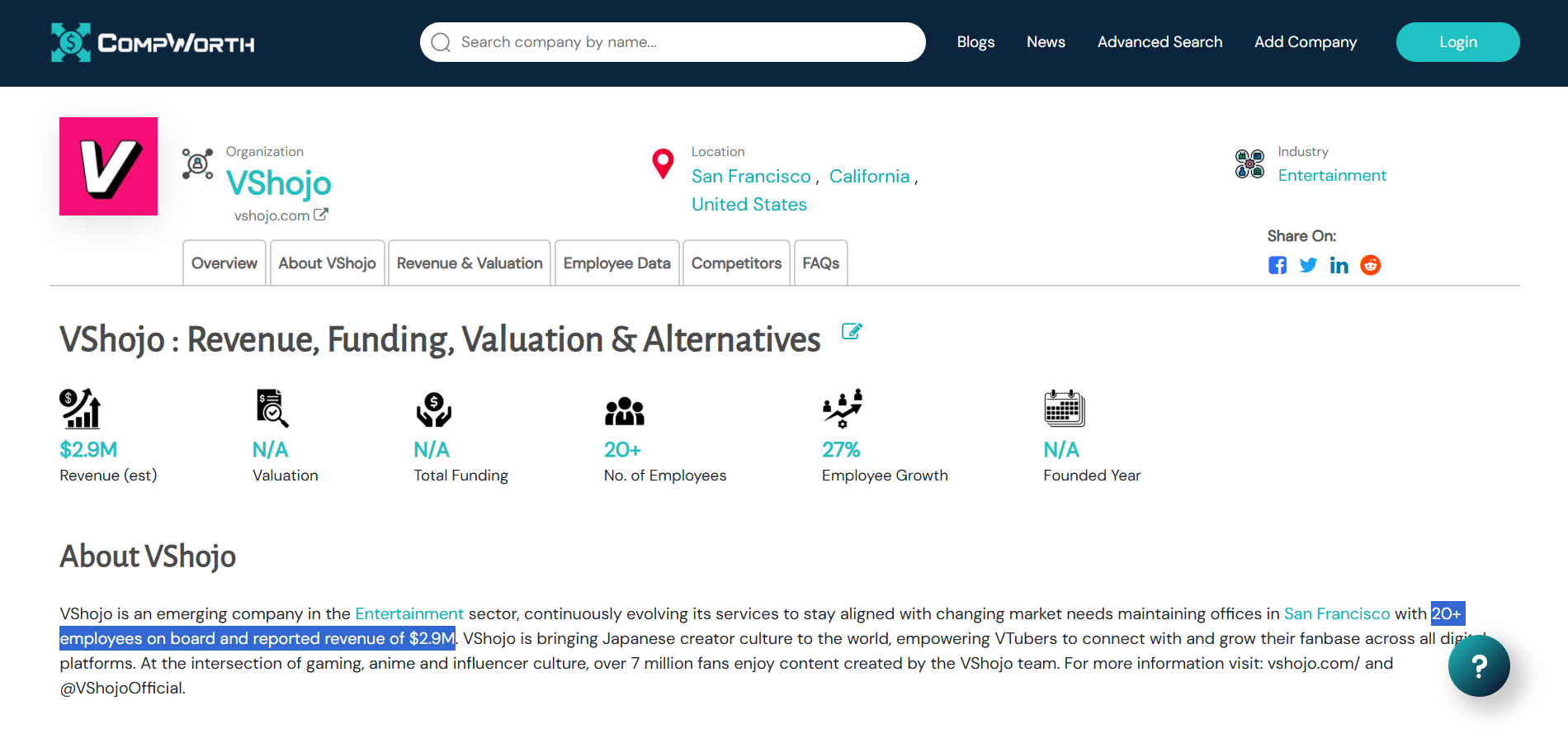The width and height of the screenshot is (1568, 748).
Task: Open the San Francisco location link
Action: pos(751,177)
